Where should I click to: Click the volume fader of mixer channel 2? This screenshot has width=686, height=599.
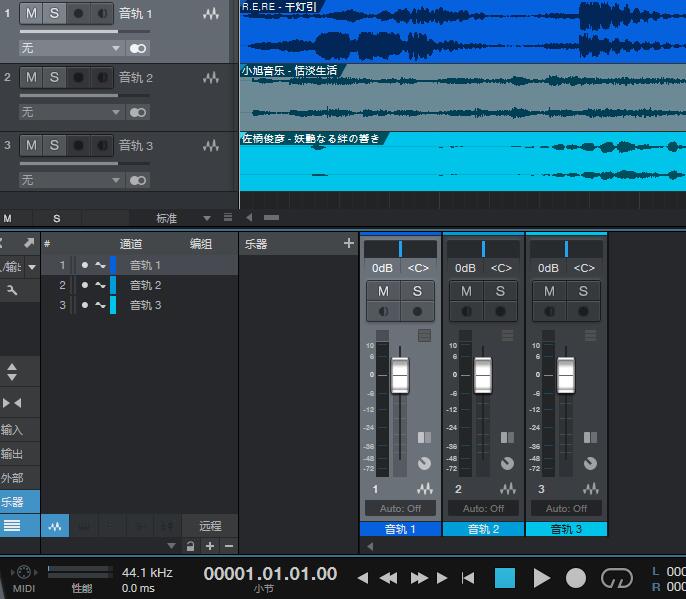(x=483, y=375)
